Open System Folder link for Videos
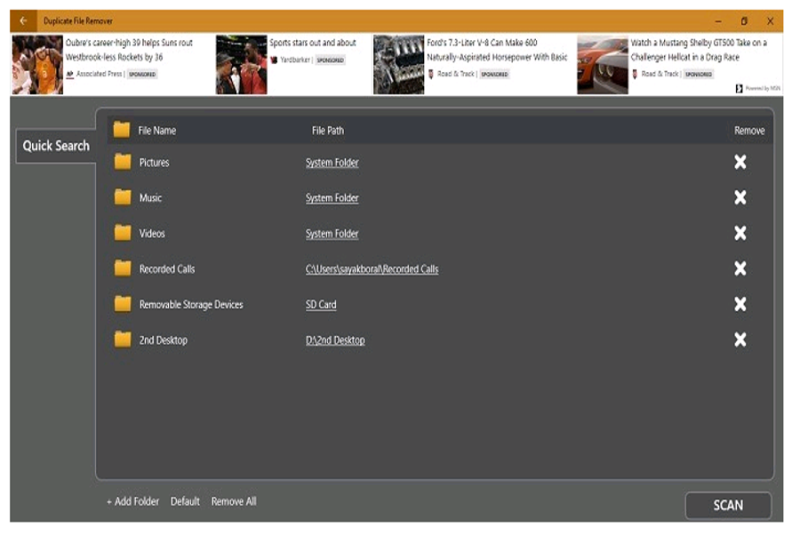The image size is (800, 536). click(332, 234)
